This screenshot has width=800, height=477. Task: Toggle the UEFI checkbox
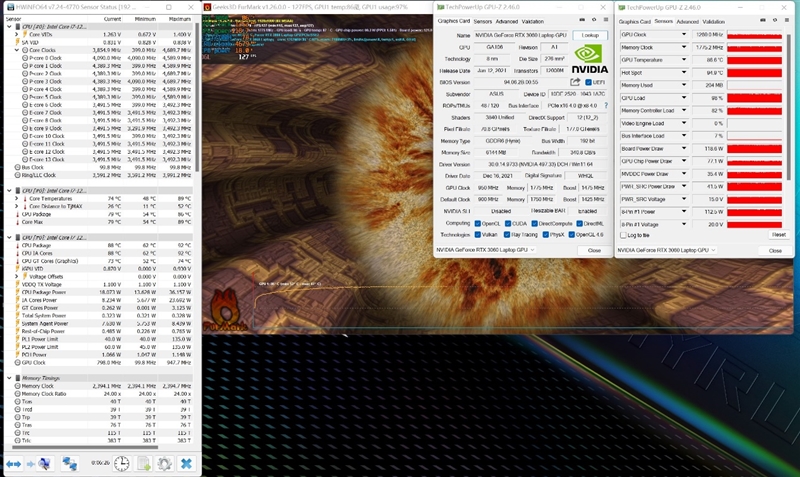[x=588, y=82]
